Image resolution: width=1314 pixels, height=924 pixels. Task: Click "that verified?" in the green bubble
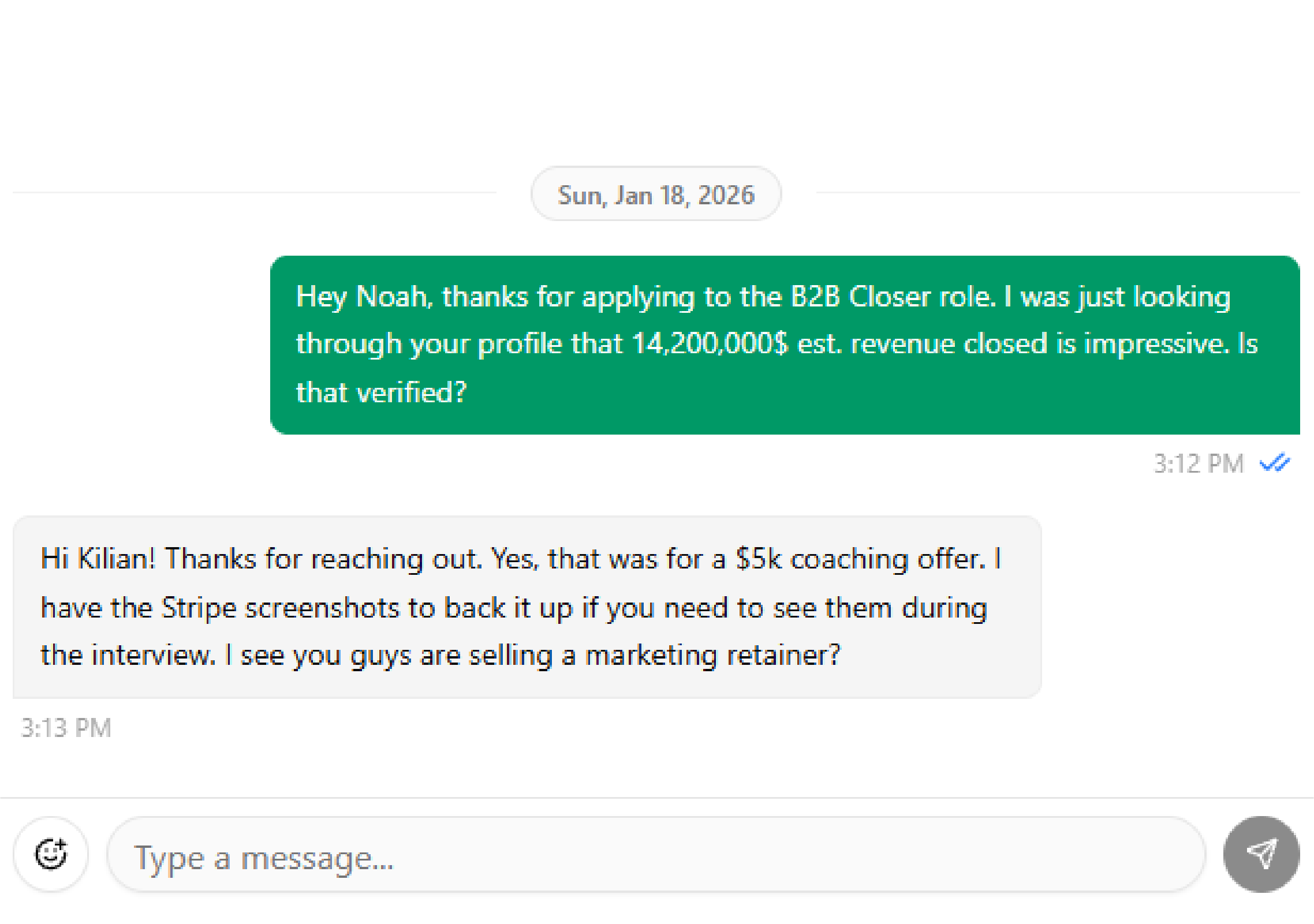pyautogui.click(x=381, y=392)
